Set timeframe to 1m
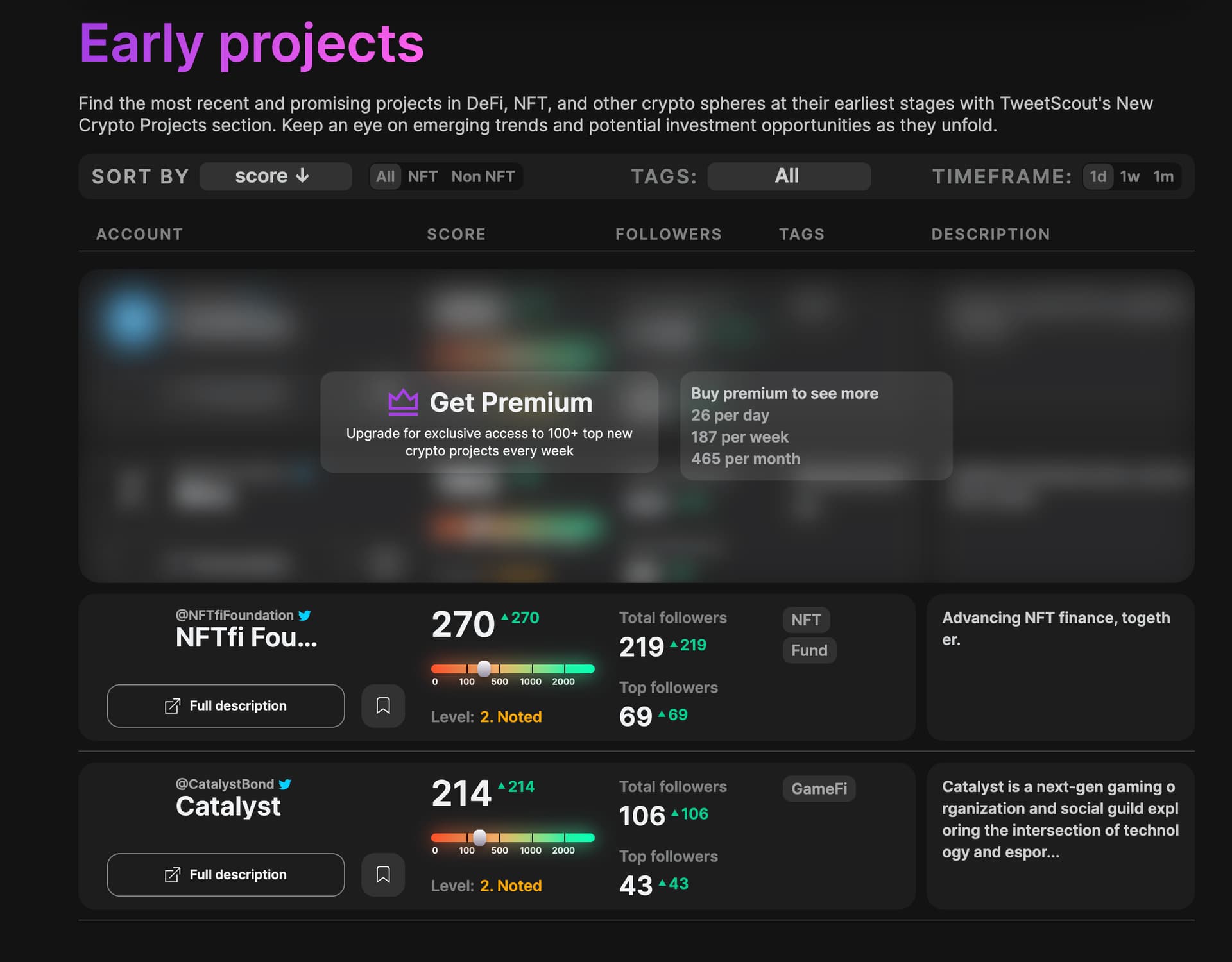This screenshot has width=1232, height=962. [1163, 176]
